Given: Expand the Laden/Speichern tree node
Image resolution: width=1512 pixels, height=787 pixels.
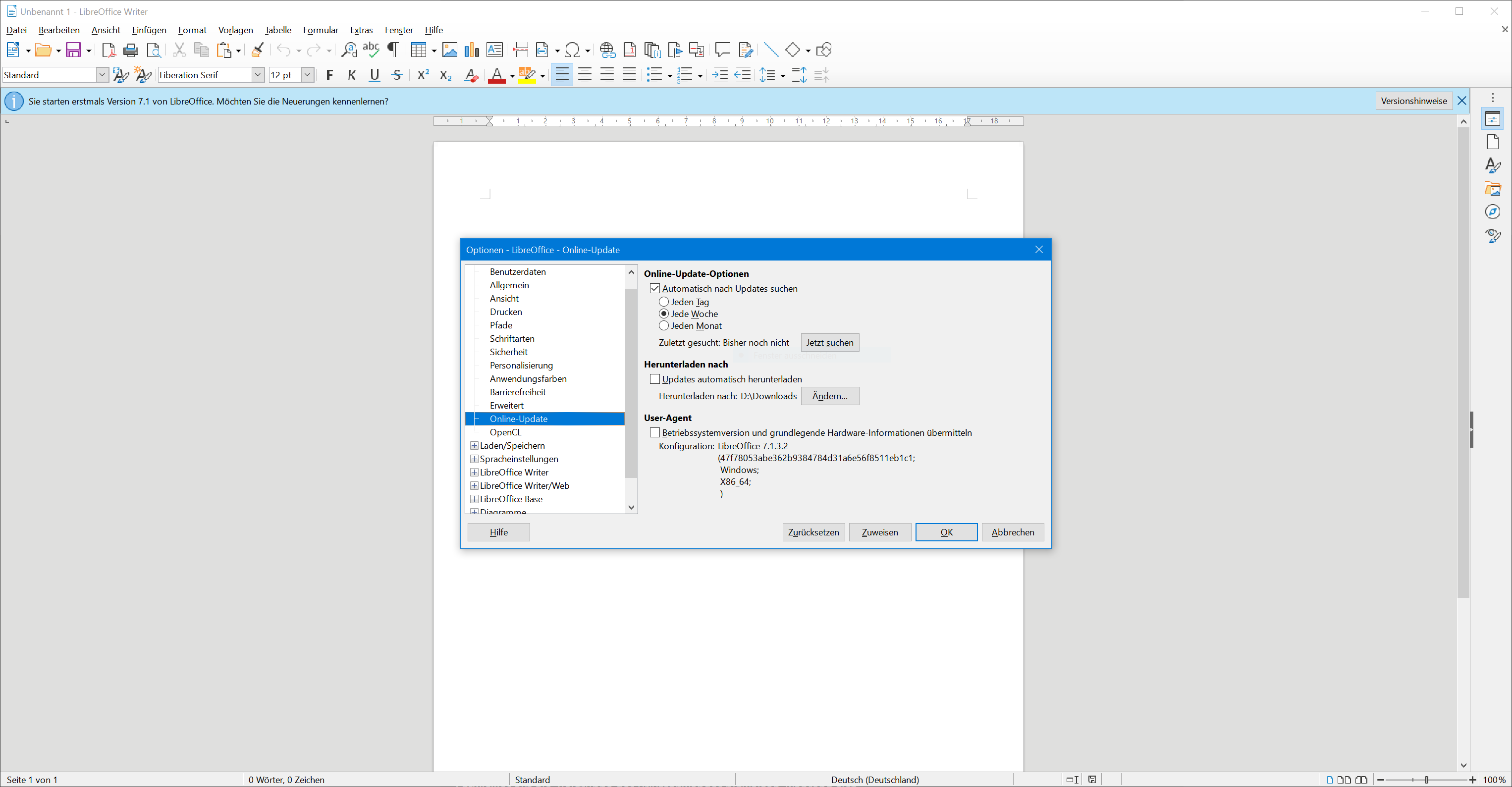Looking at the screenshot, I should (474, 445).
